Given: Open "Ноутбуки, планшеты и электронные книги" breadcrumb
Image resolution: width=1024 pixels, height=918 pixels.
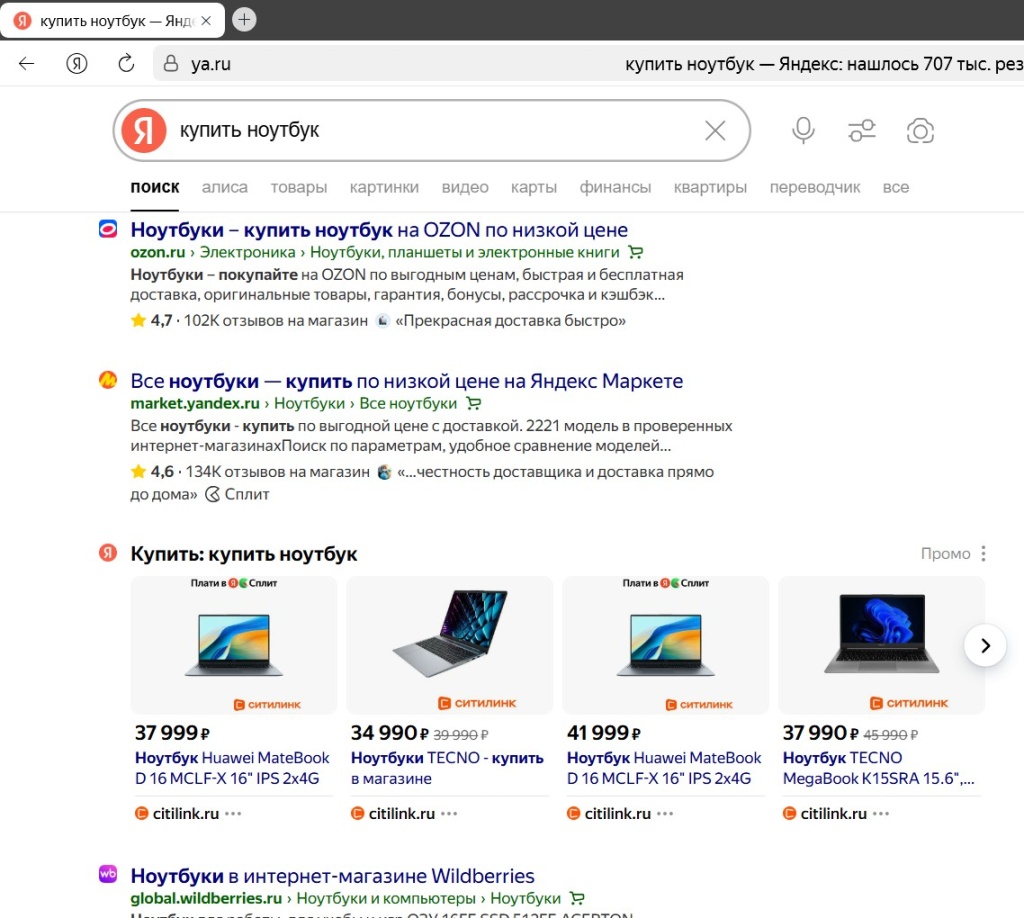Looking at the screenshot, I should [464, 252].
